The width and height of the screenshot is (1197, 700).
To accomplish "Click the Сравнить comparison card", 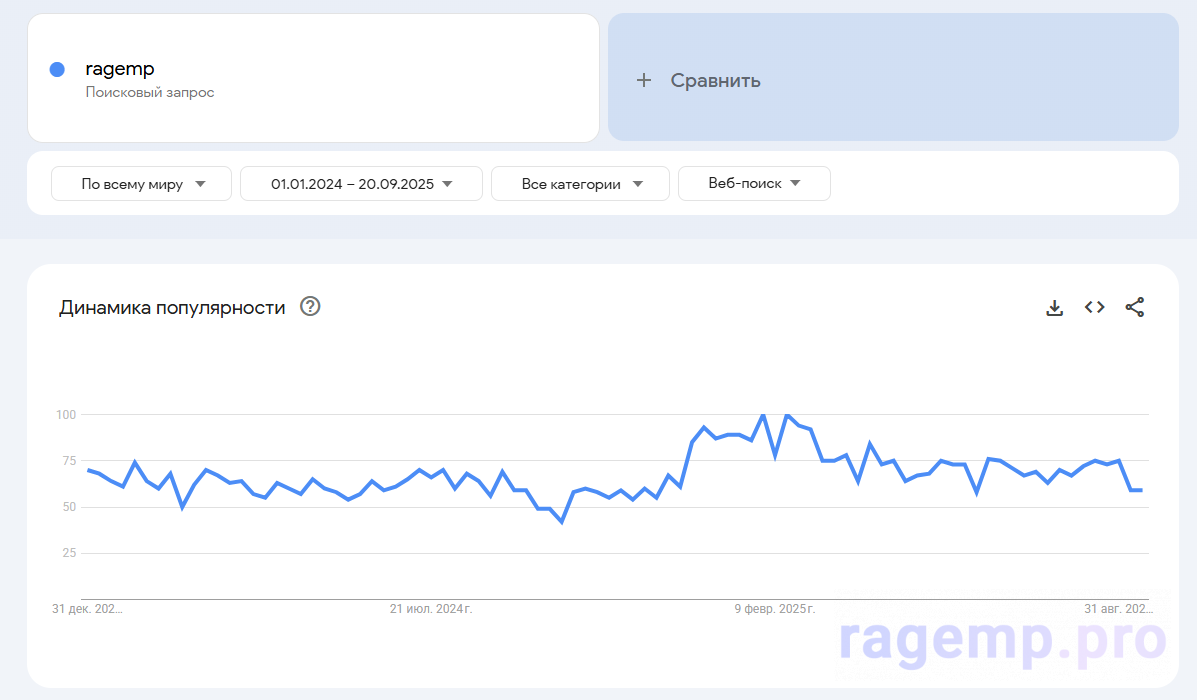I will (893, 77).
